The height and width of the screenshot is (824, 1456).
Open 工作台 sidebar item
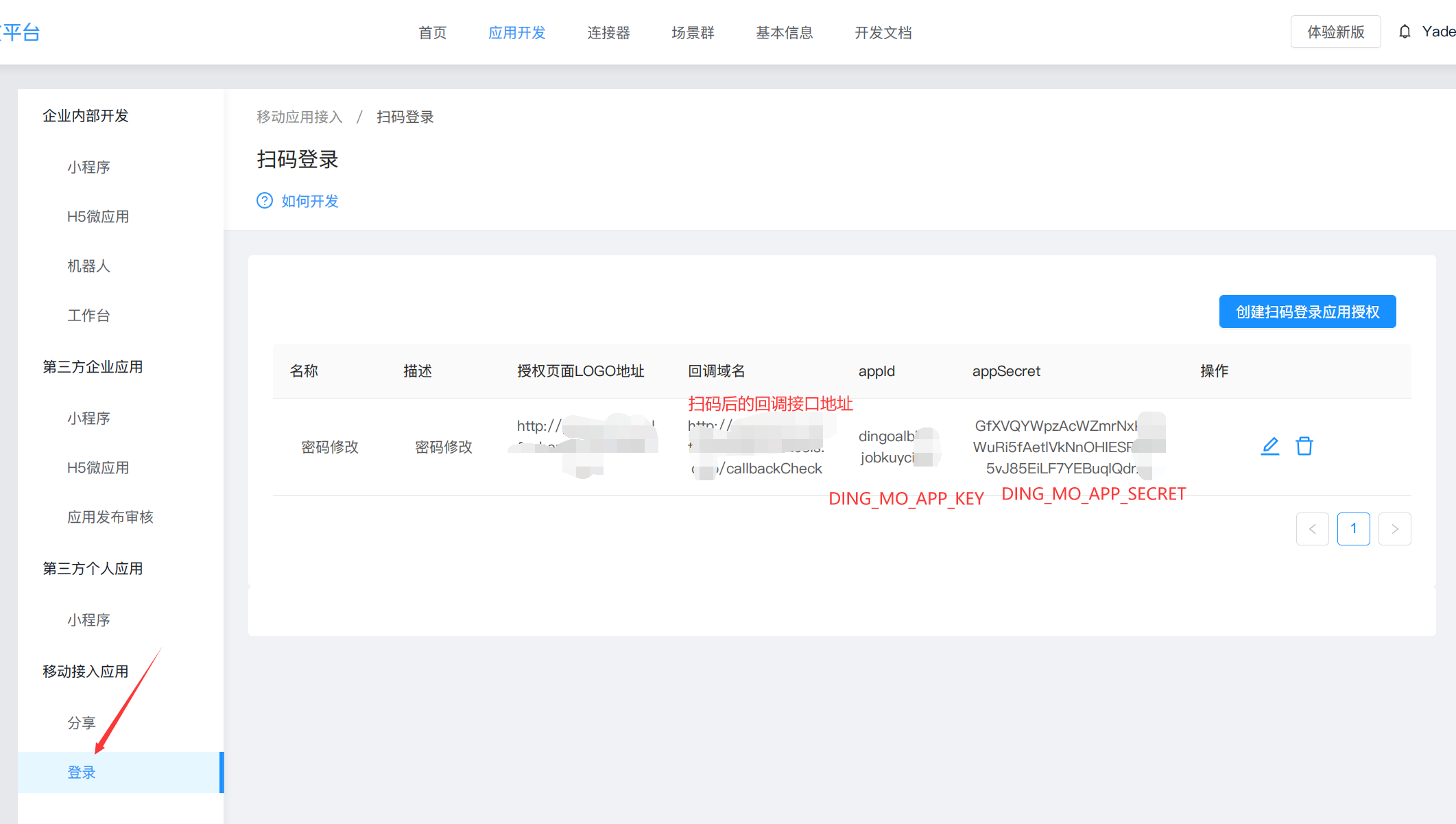pyautogui.click(x=88, y=316)
